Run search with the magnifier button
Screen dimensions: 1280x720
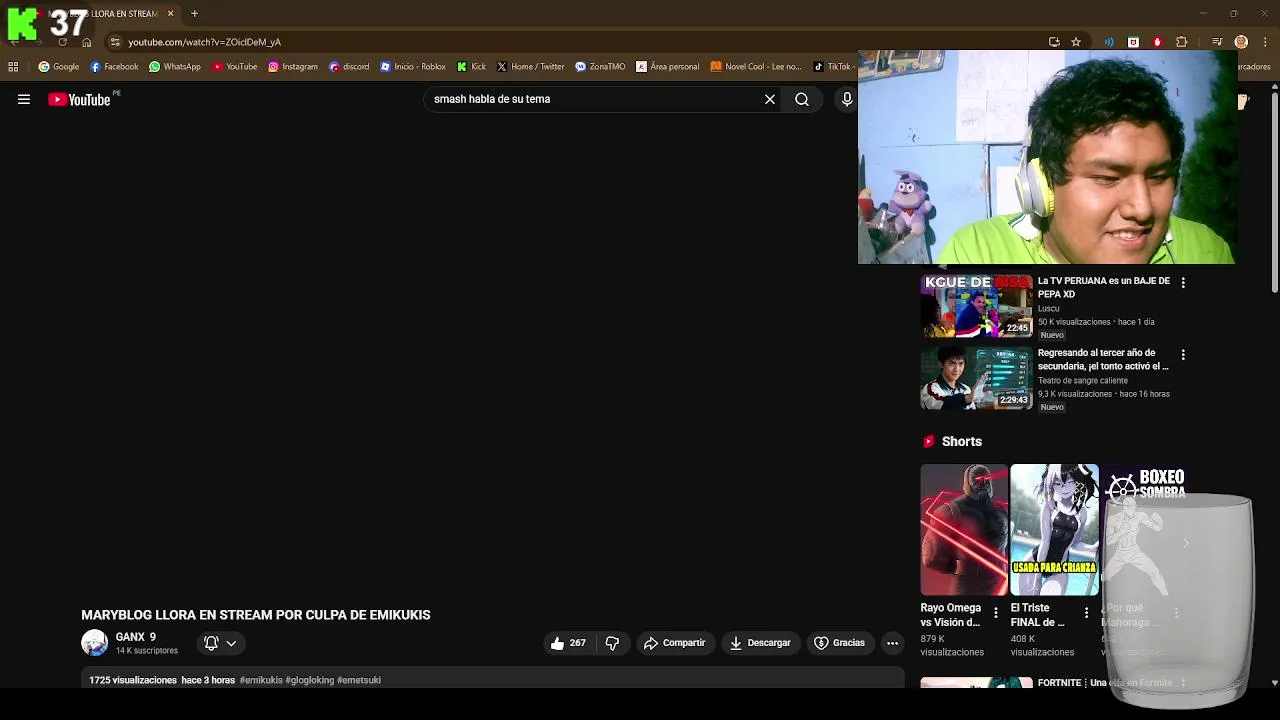[802, 99]
